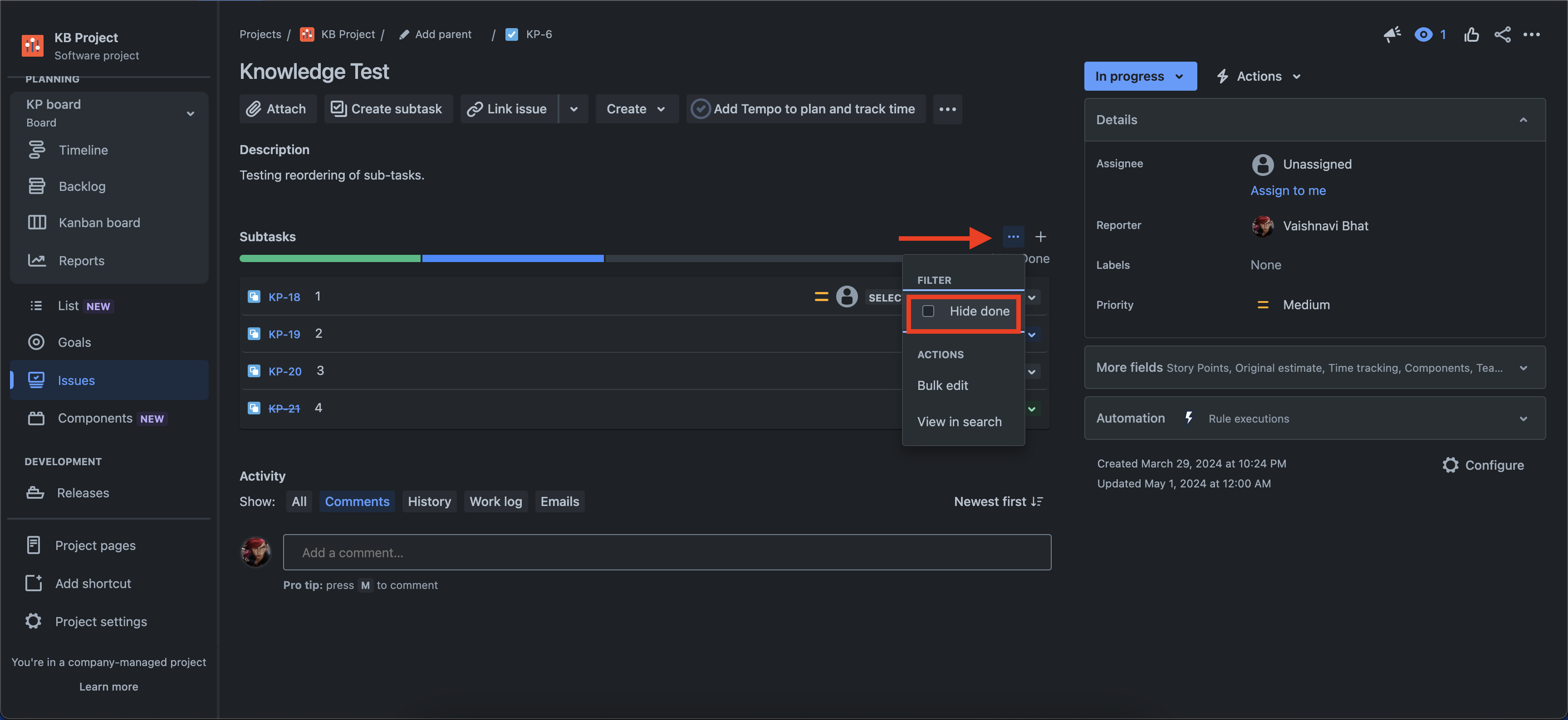Toggle the watch issue eye icon
This screenshot has width=1568, height=720.
coord(1423,34)
